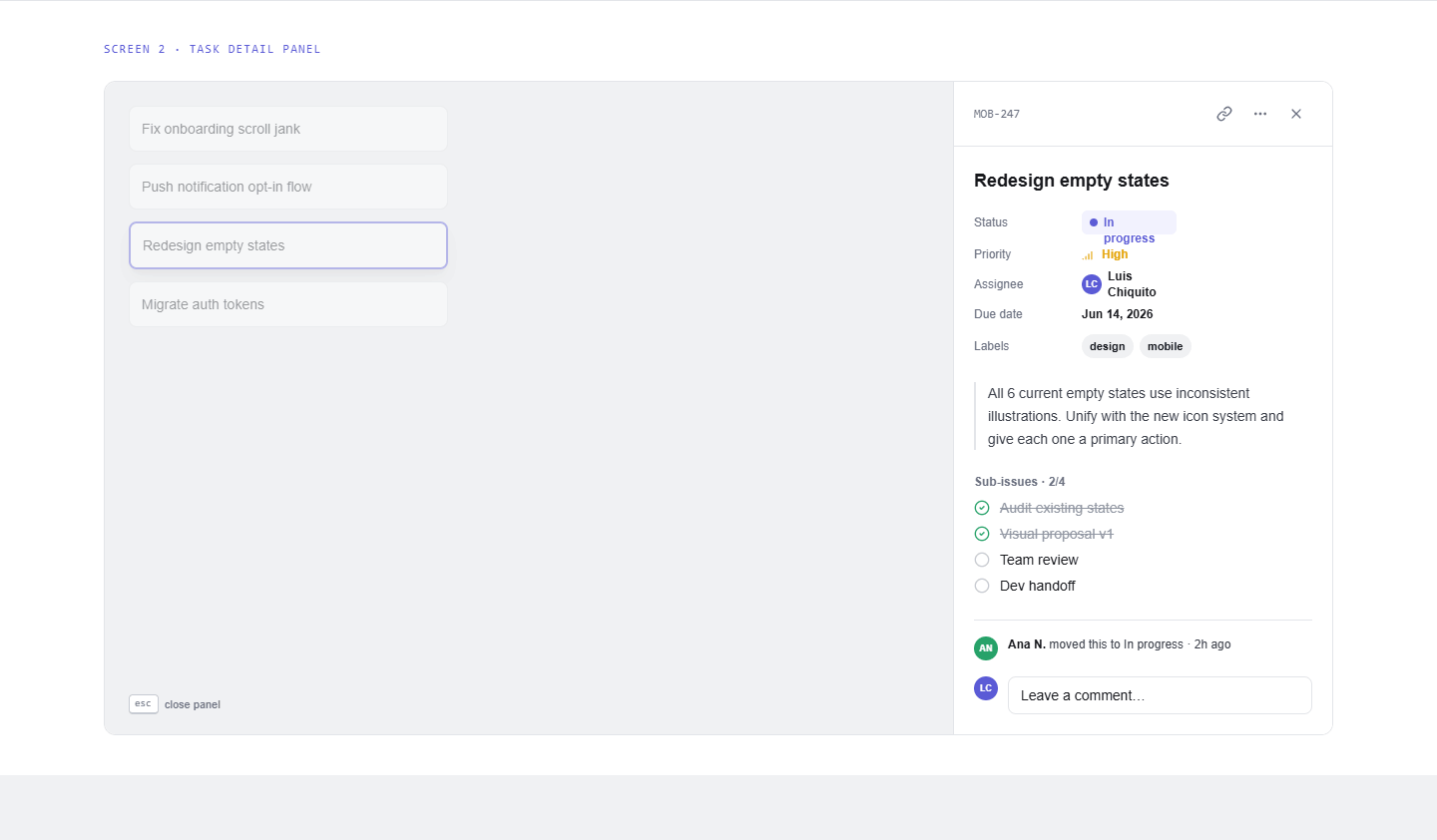Open Dev handoff sub-issue text
The height and width of the screenshot is (840, 1437).
[1038, 586]
